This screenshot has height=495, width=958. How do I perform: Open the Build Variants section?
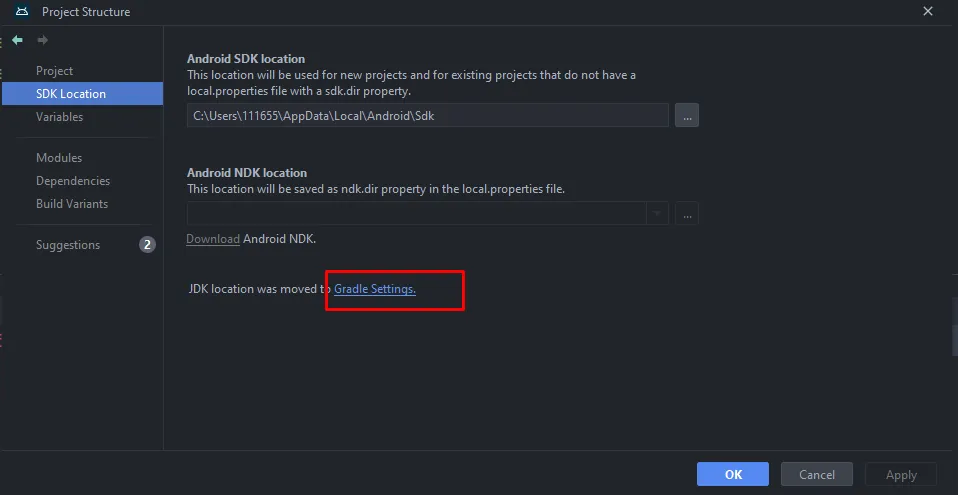(x=72, y=204)
